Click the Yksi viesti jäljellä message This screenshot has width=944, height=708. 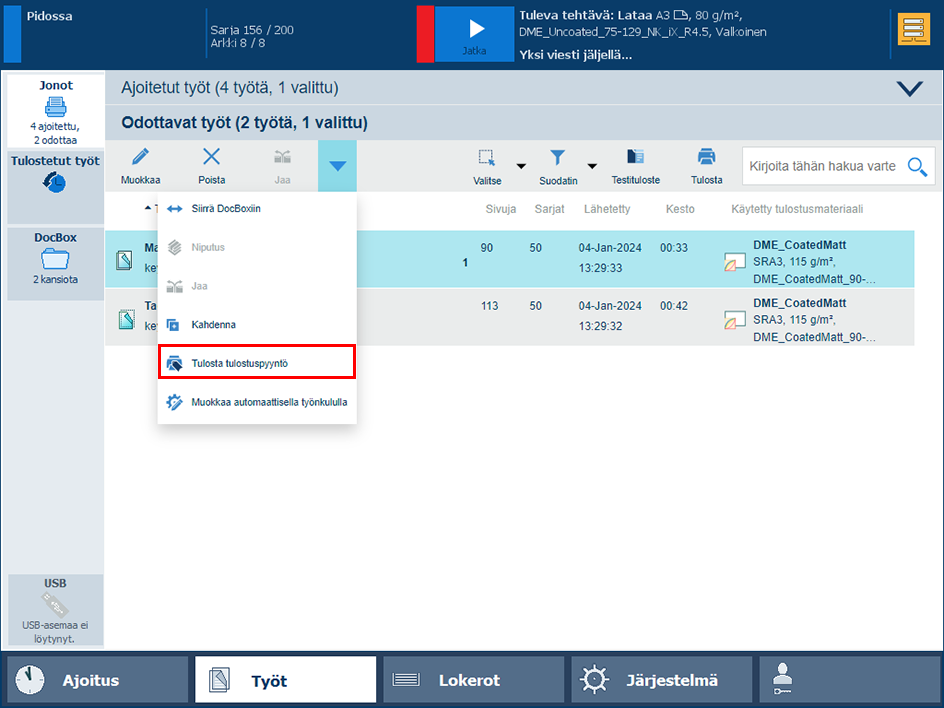576,55
